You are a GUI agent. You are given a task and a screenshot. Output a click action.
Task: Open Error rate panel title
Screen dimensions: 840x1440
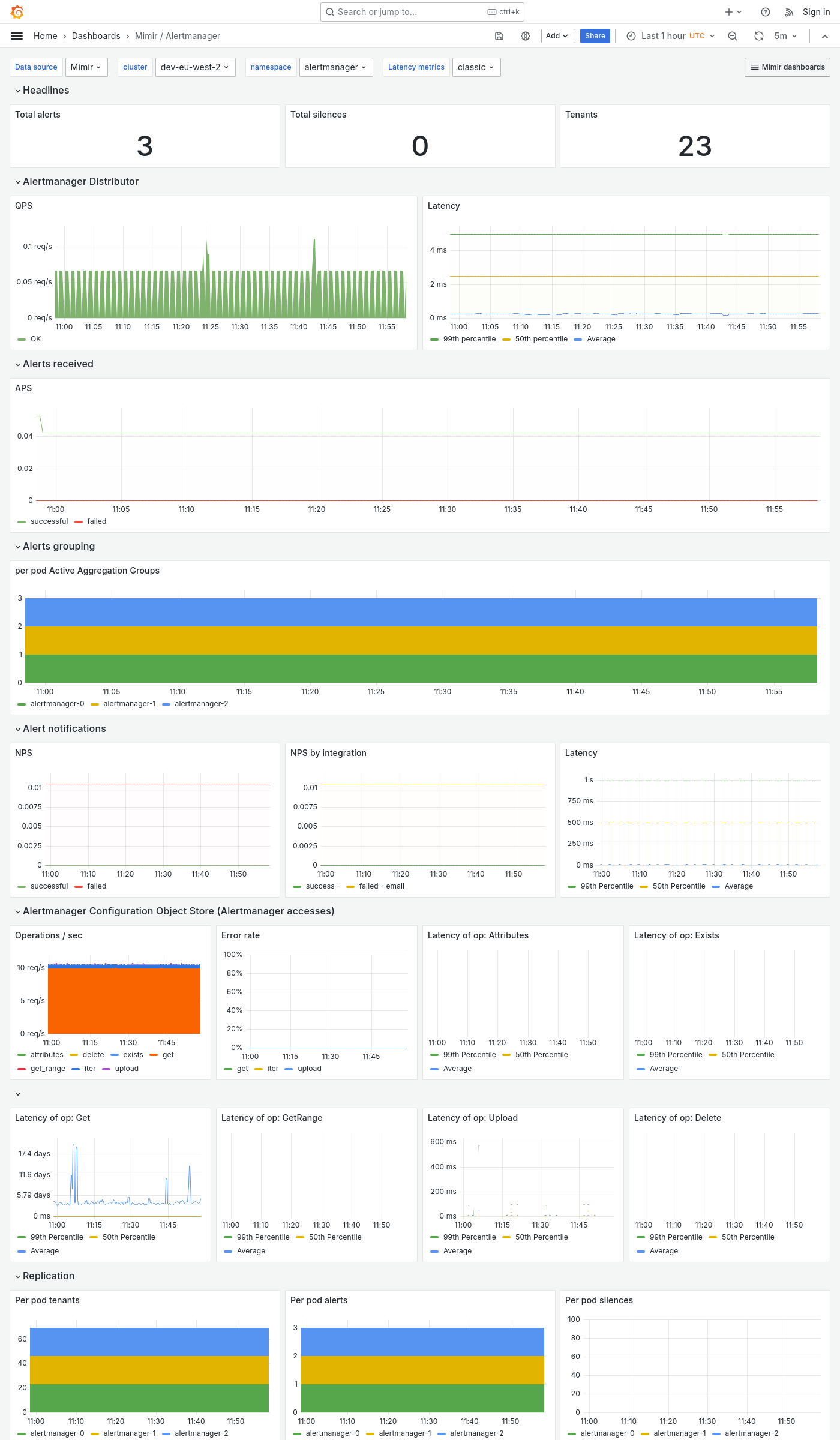pyautogui.click(x=241, y=935)
